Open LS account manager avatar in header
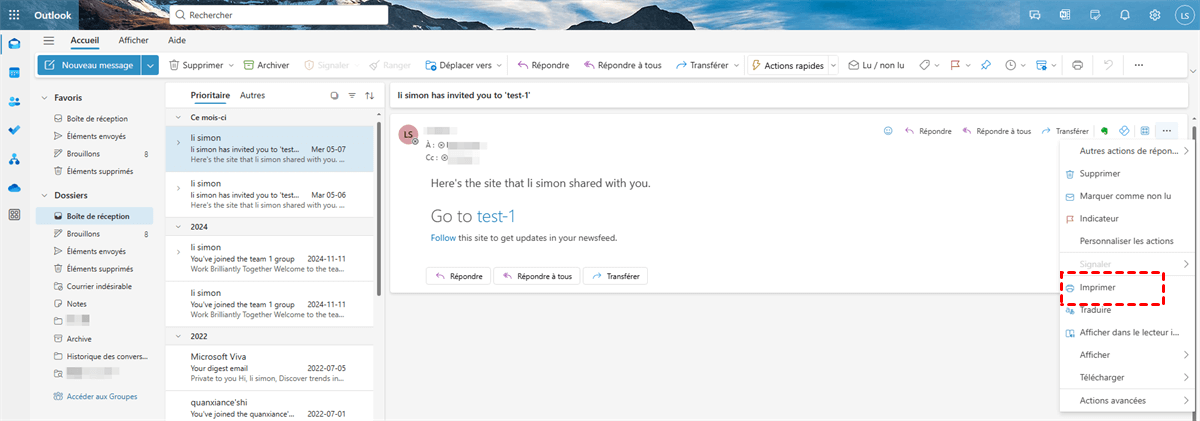Screen dimensions: 1200x421 click(x=1184, y=16)
